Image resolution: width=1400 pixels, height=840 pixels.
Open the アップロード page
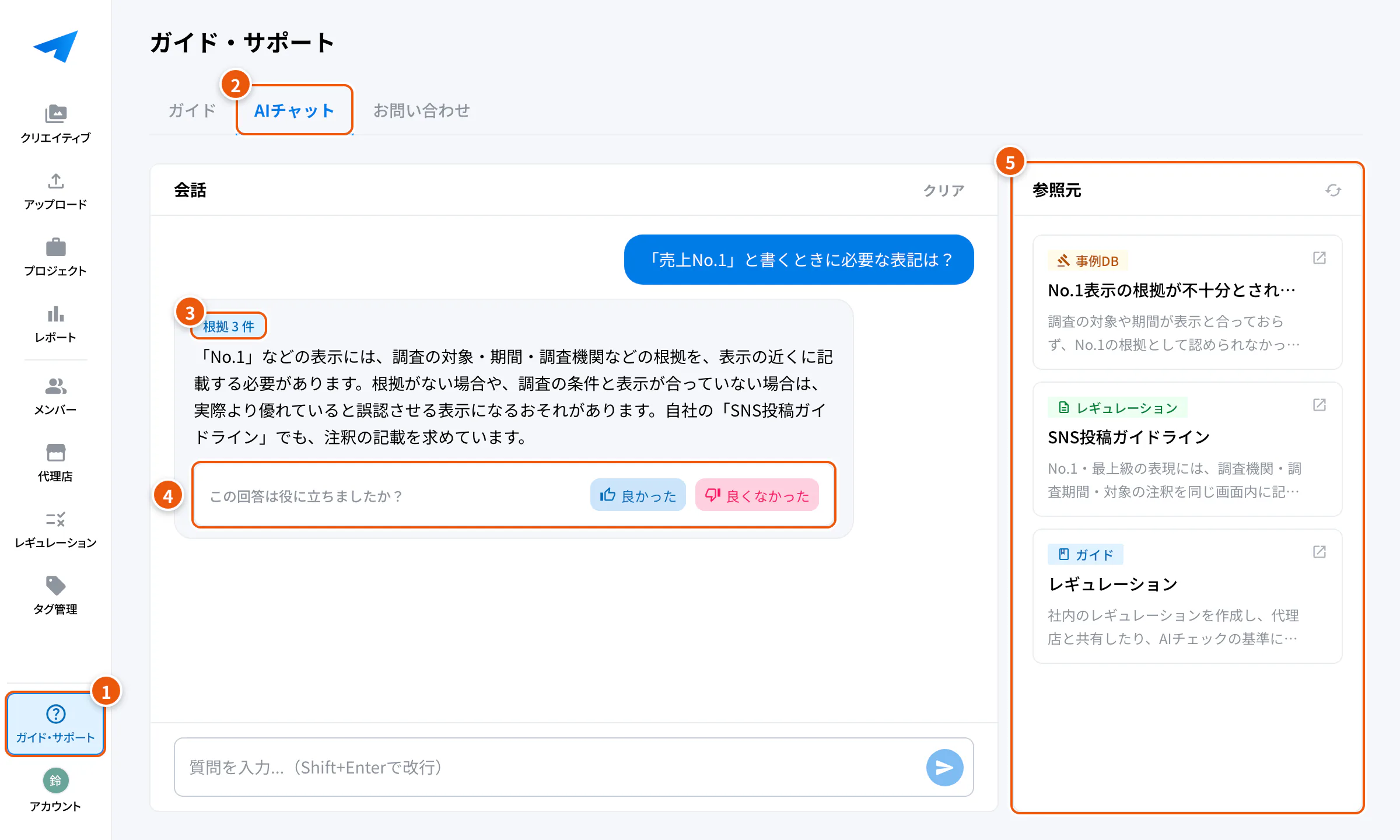coord(55,191)
